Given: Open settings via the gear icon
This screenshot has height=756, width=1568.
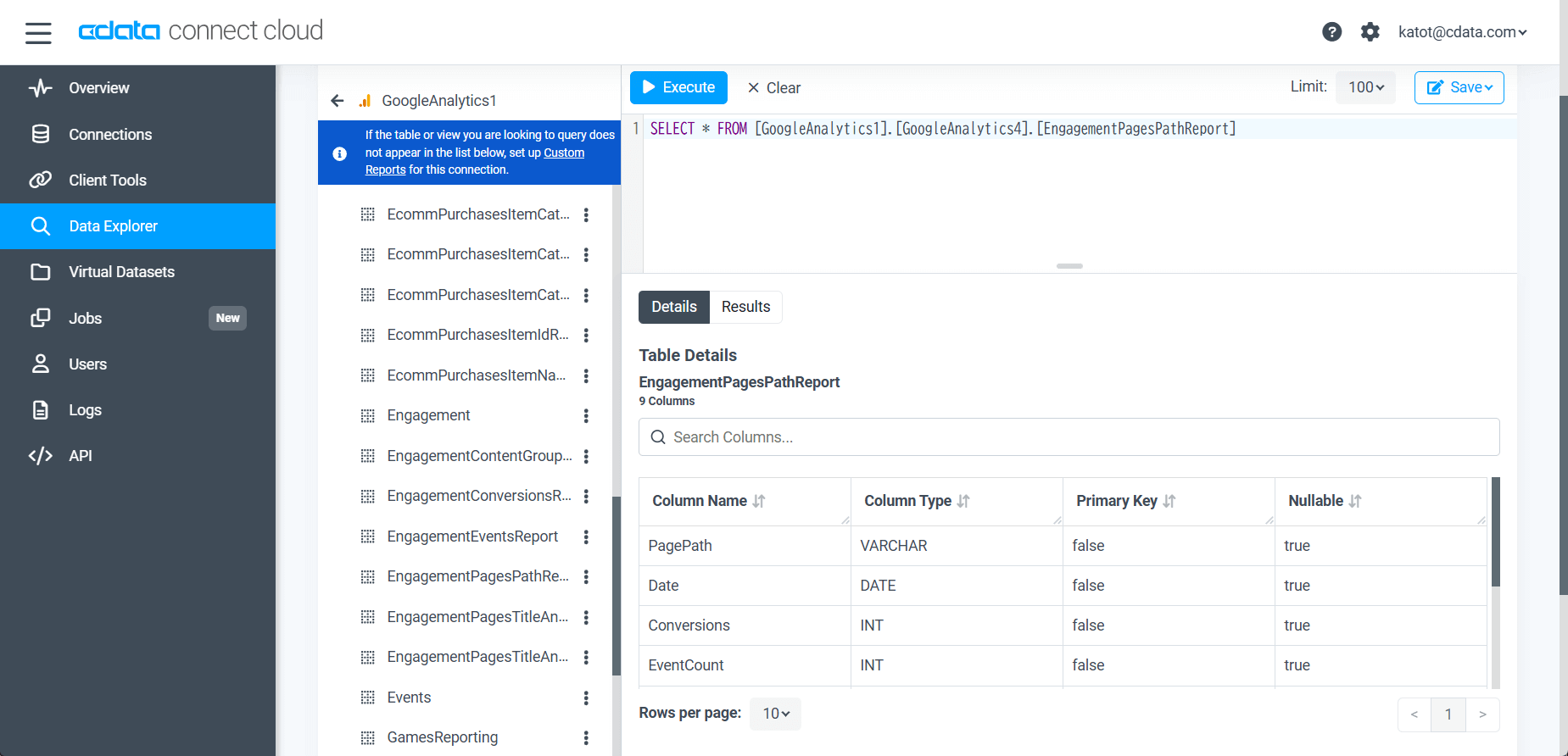Looking at the screenshot, I should [1370, 32].
